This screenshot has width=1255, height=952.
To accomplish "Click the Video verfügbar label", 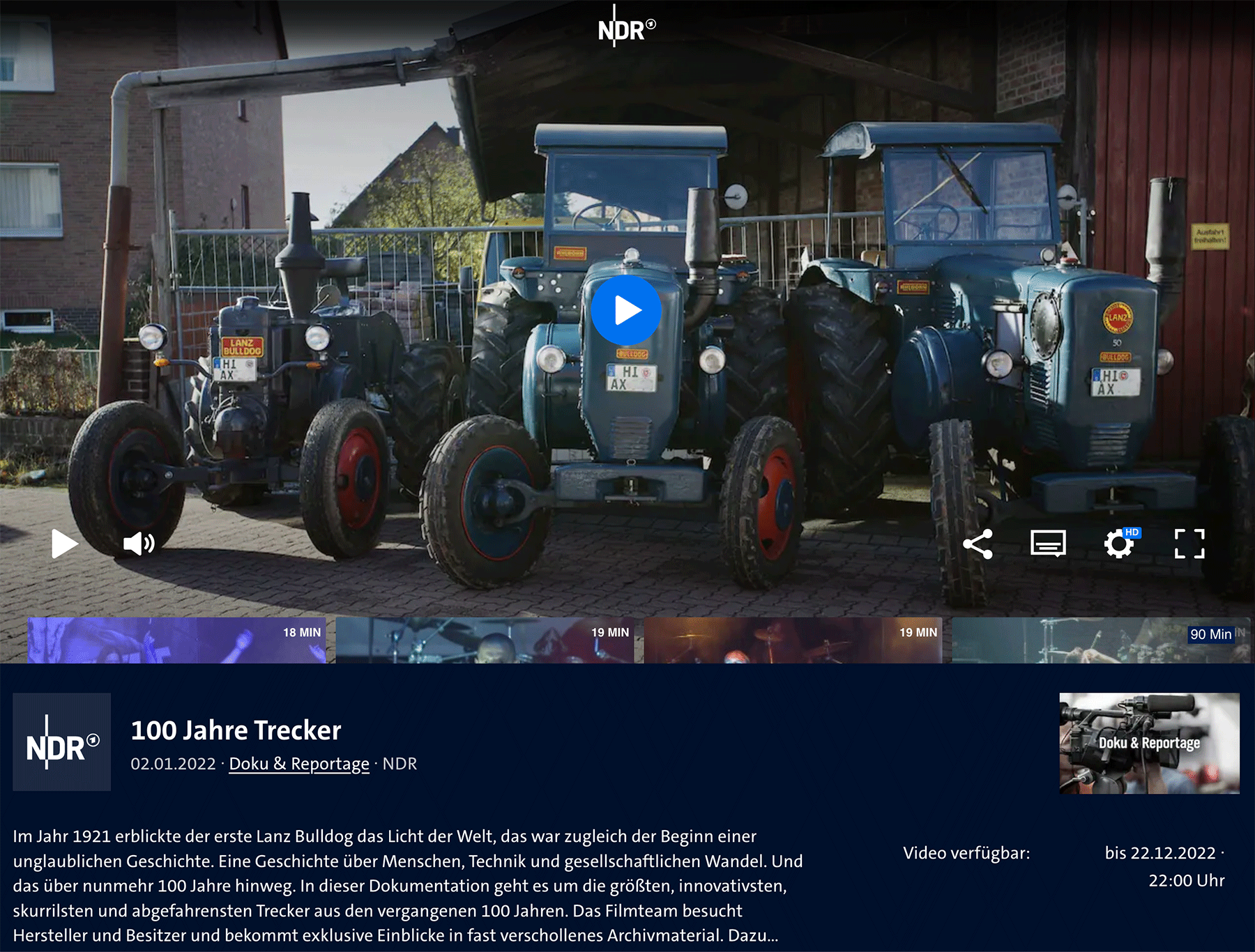I will pyautogui.click(x=966, y=853).
